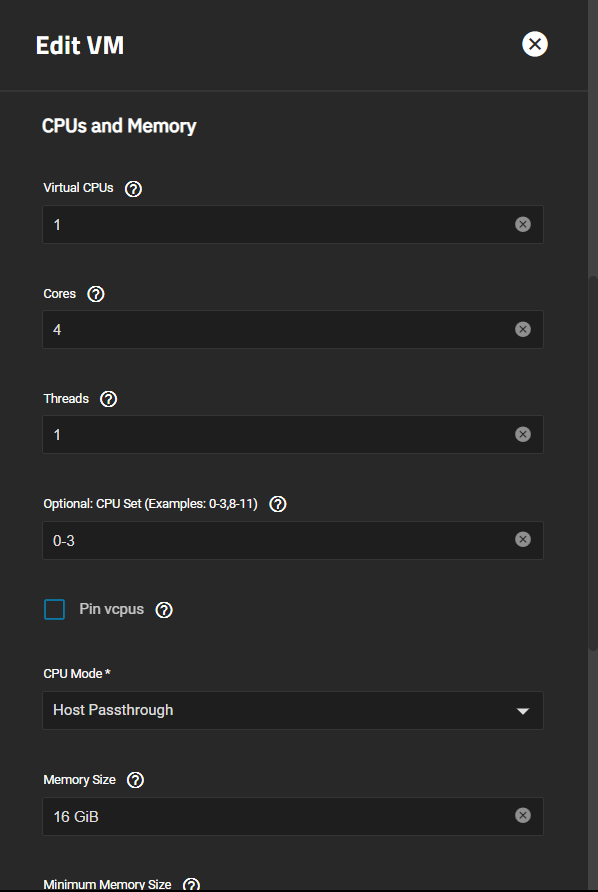Show help for Threads field
The width and height of the screenshot is (598, 892).
tap(108, 399)
